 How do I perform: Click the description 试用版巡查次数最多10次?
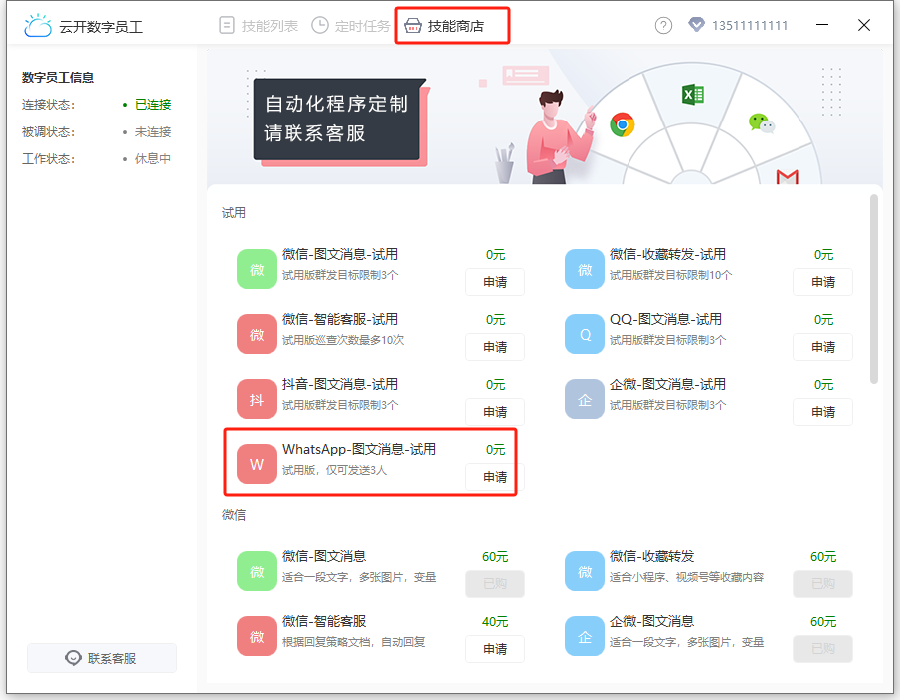[343, 340]
